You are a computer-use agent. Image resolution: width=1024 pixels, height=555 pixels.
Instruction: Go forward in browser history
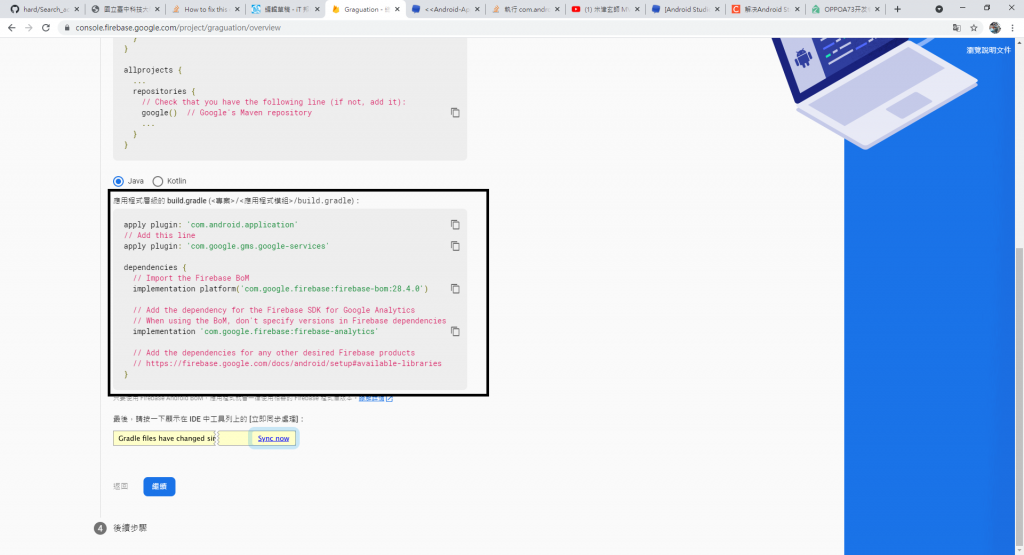pyautogui.click(x=29, y=28)
